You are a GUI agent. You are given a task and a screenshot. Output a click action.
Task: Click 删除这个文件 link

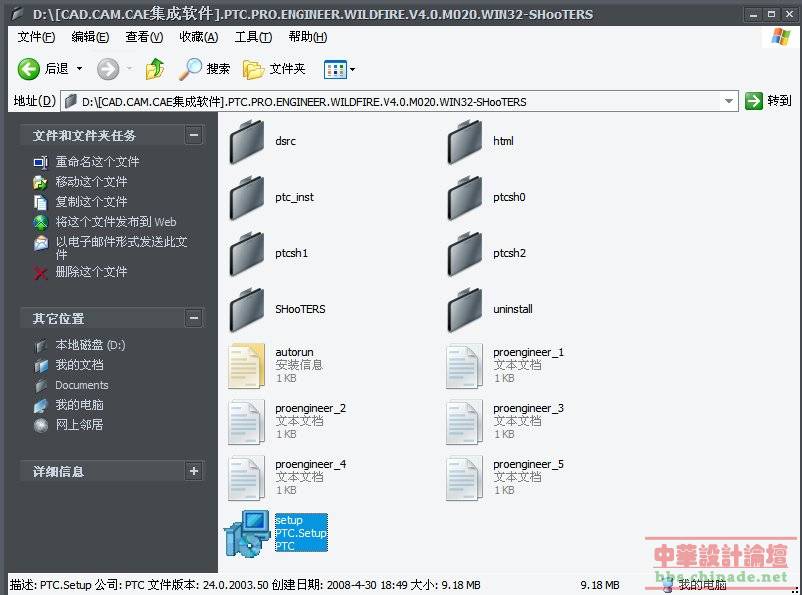(x=91, y=272)
